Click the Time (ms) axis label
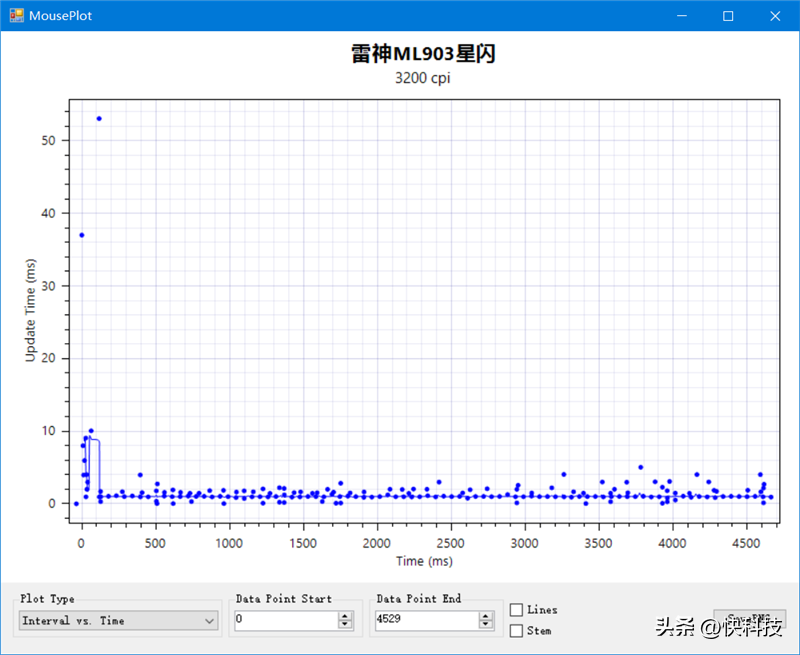Screen dimensions: 800x655 (x=424, y=561)
